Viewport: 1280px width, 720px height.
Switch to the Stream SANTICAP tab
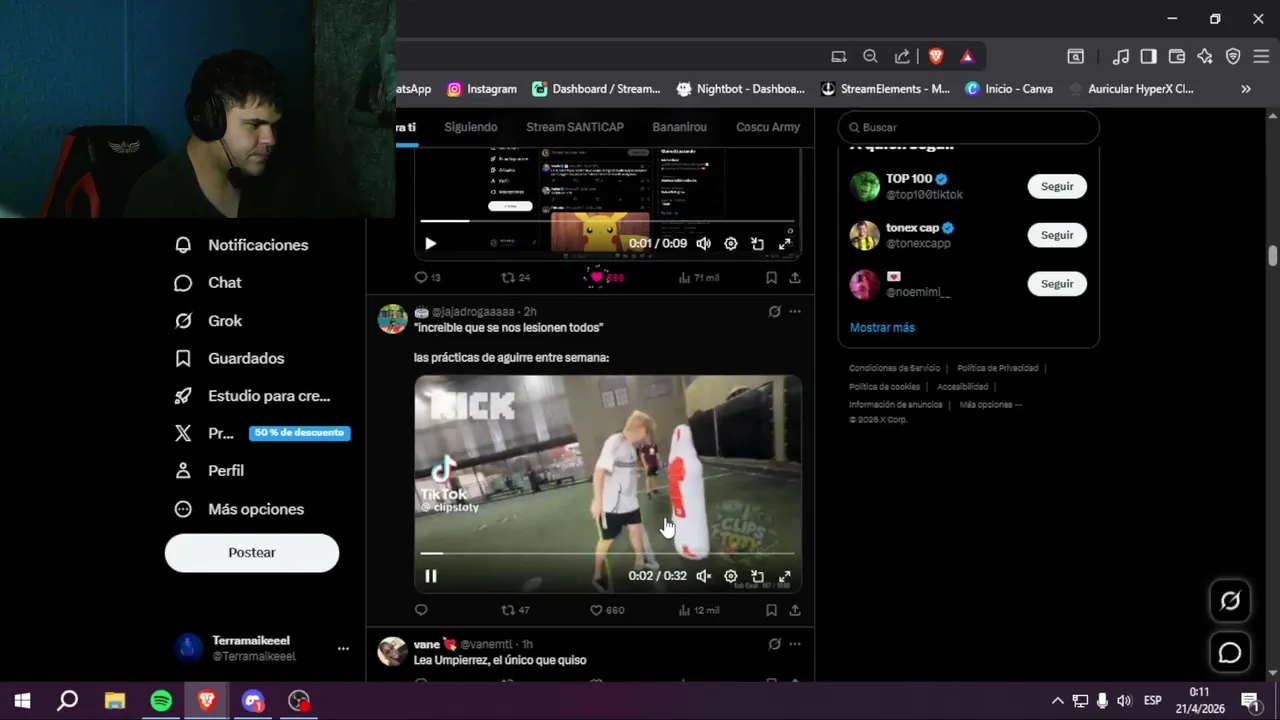575,127
